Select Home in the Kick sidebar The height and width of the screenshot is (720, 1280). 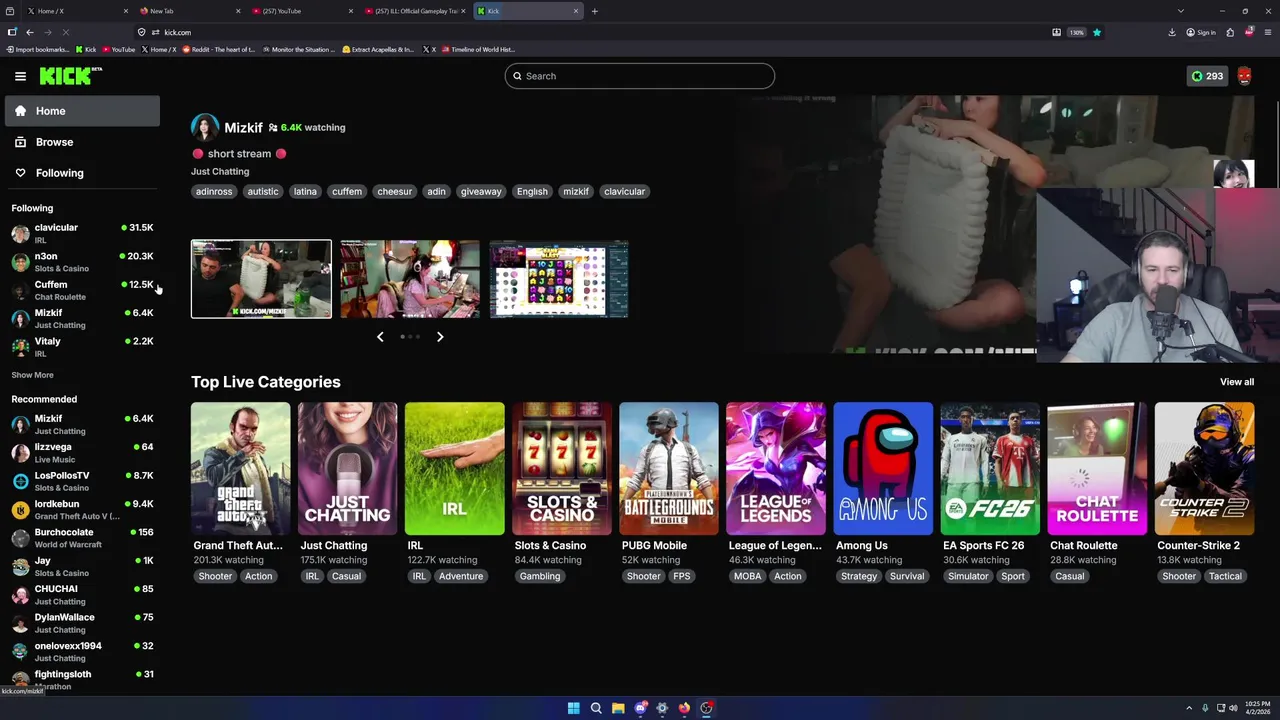82,111
